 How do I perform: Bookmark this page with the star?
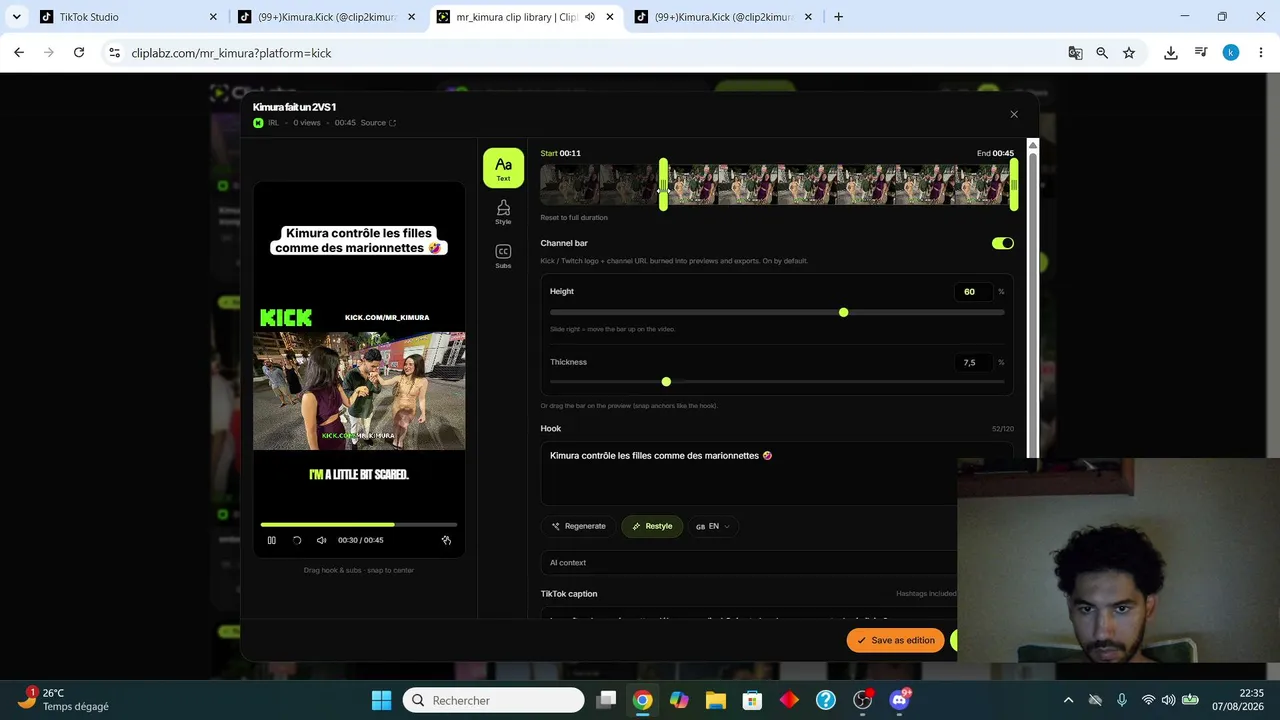point(1129,53)
